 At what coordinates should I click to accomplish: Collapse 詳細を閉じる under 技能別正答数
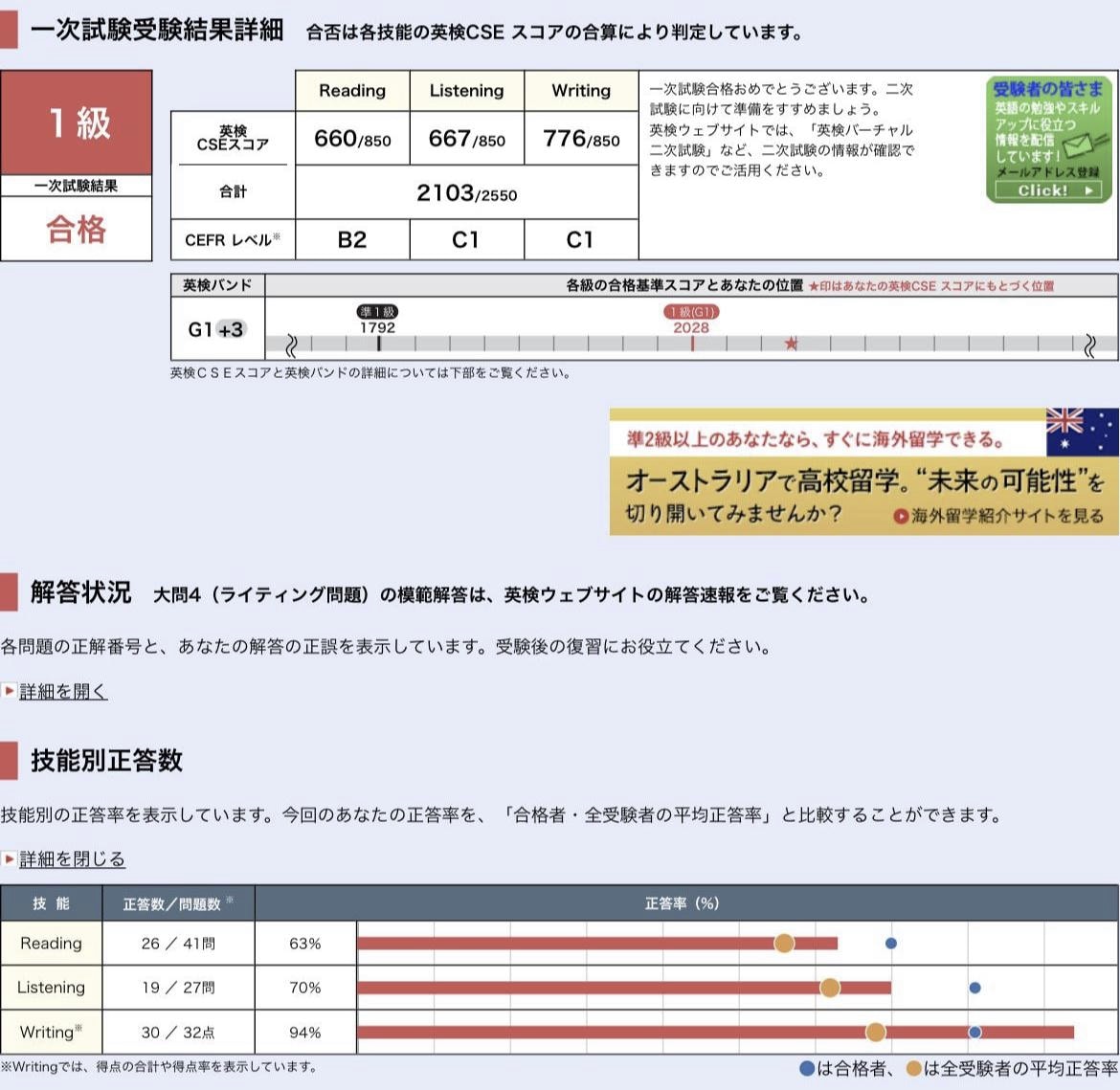point(72,858)
